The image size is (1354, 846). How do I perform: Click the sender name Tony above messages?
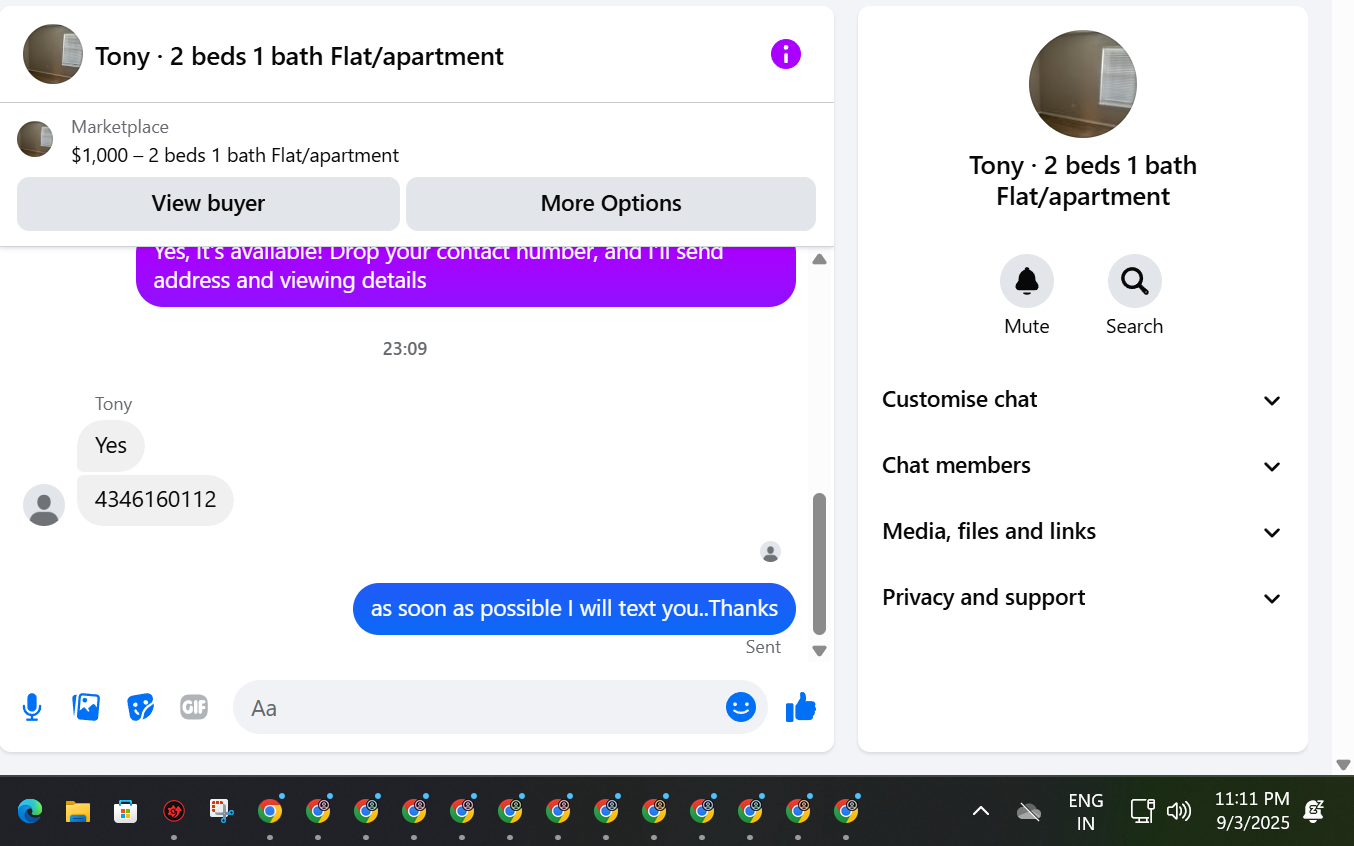pyautogui.click(x=113, y=404)
